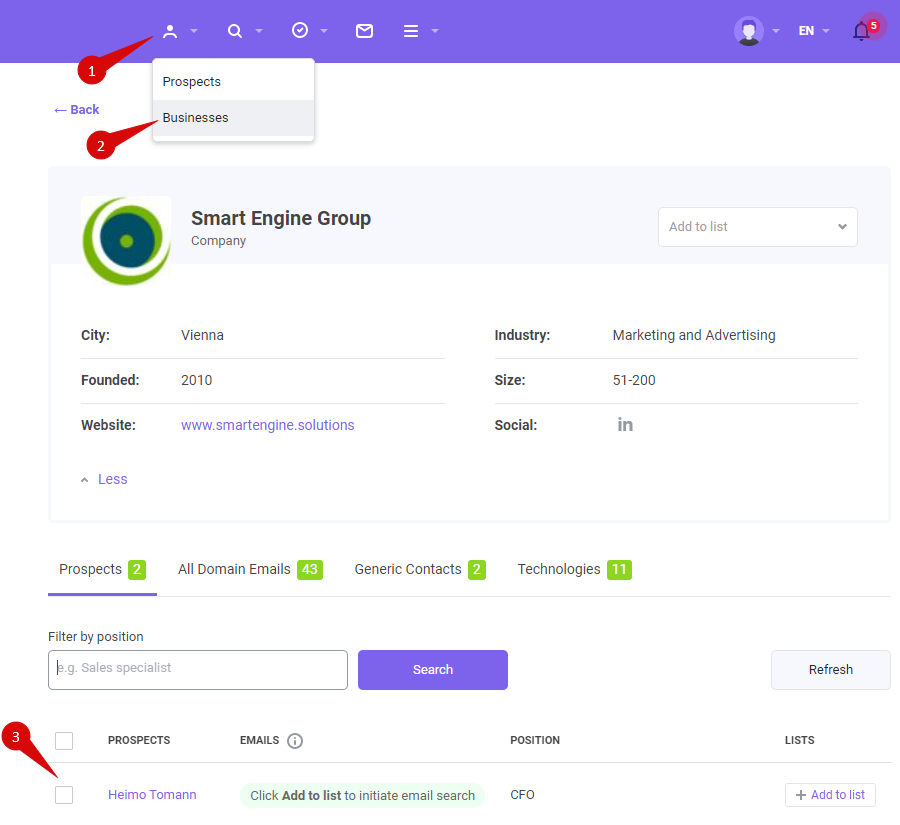Expand the arrow next to the search icon
900x825 pixels.
point(259,31)
